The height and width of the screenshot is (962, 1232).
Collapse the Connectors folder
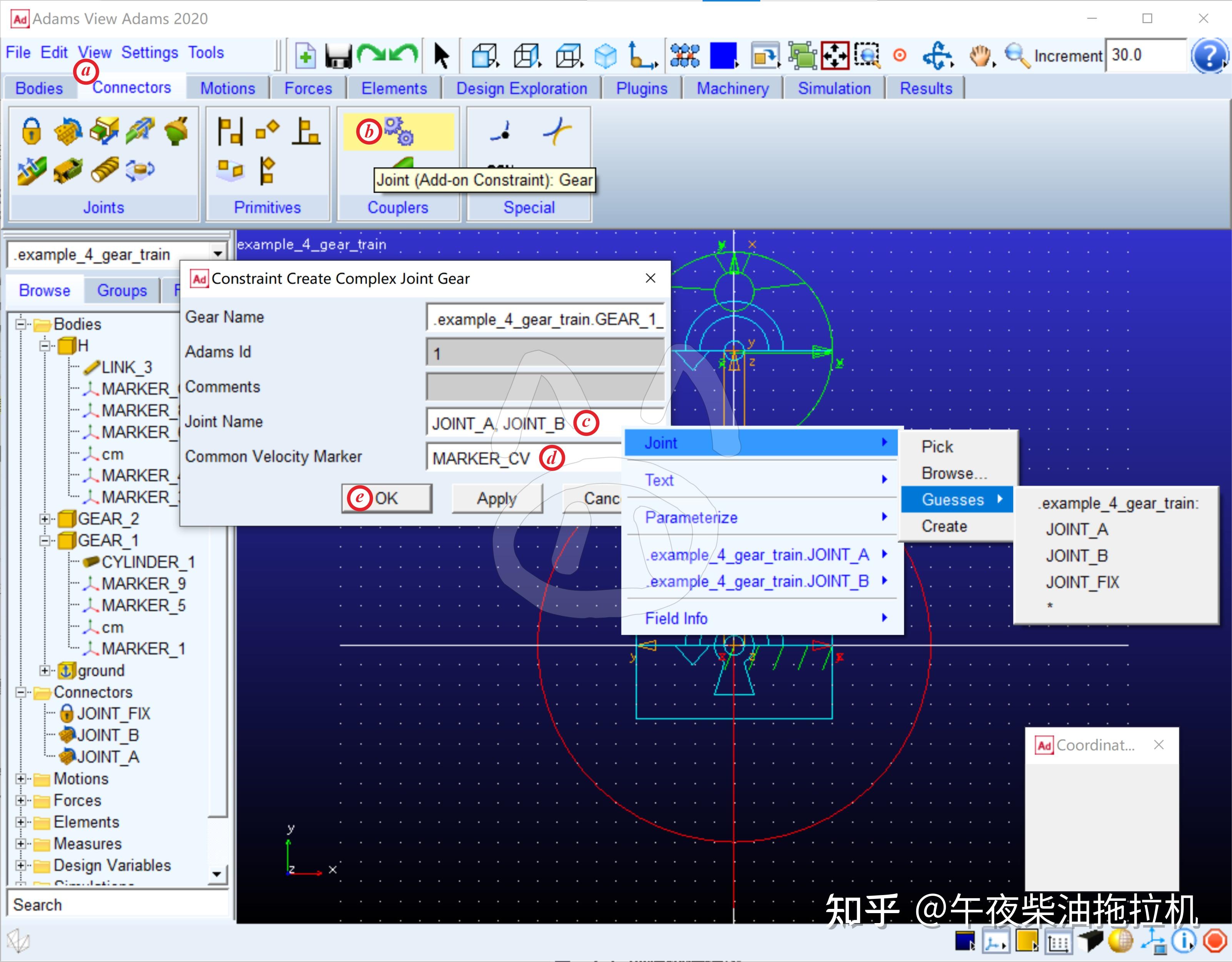[x=21, y=692]
